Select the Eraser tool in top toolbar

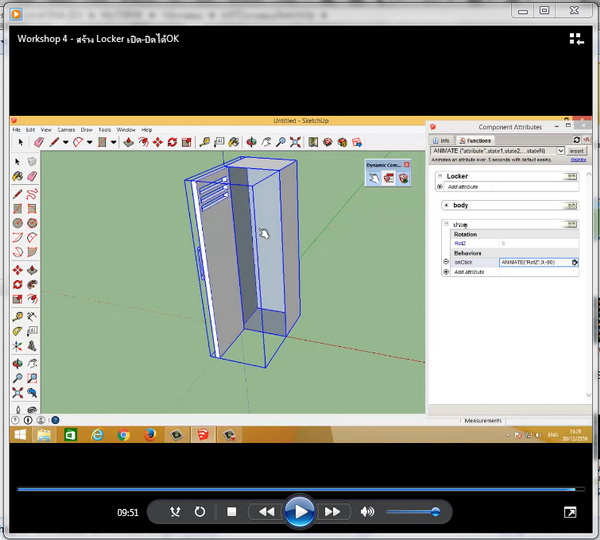39,142
